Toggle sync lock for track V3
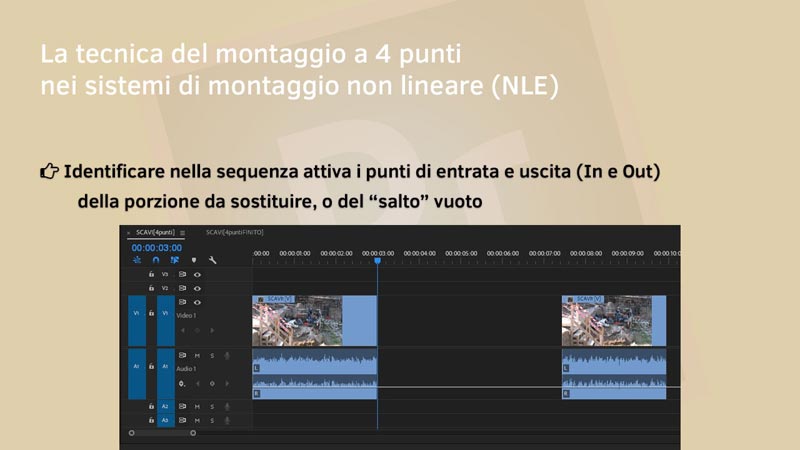This screenshot has height=450, width=800. coord(182,274)
